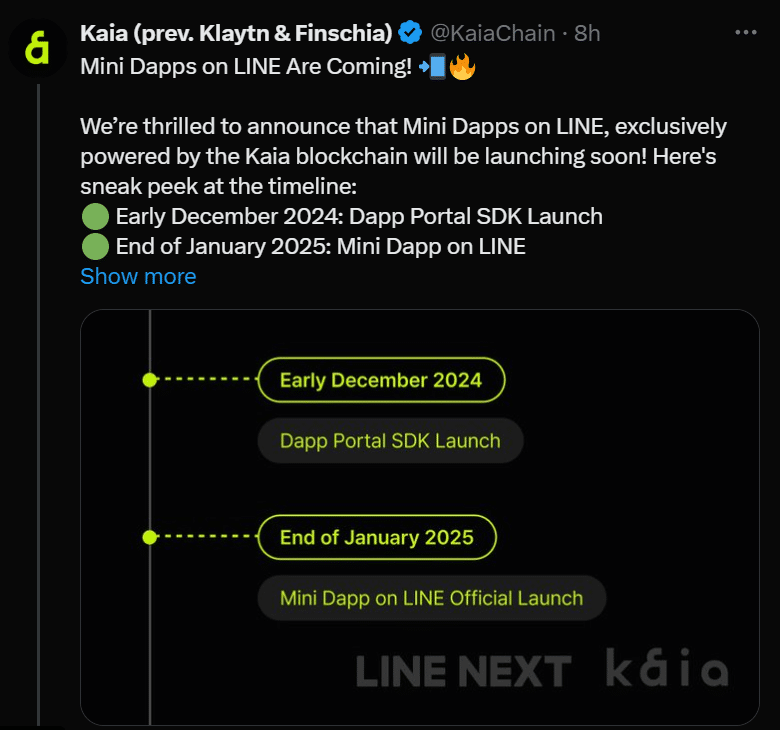Select the Dapp Portal SDK Launch label
780x730 pixels.
[x=390, y=441]
